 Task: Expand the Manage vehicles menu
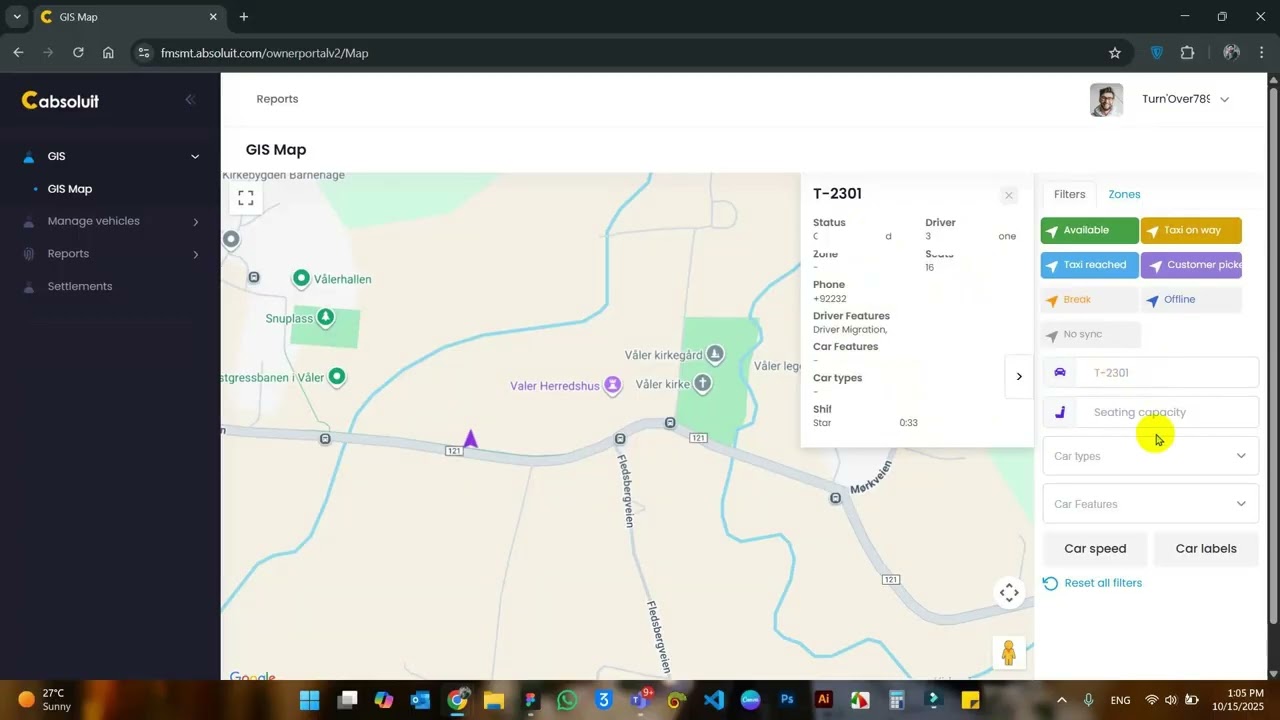click(x=110, y=221)
